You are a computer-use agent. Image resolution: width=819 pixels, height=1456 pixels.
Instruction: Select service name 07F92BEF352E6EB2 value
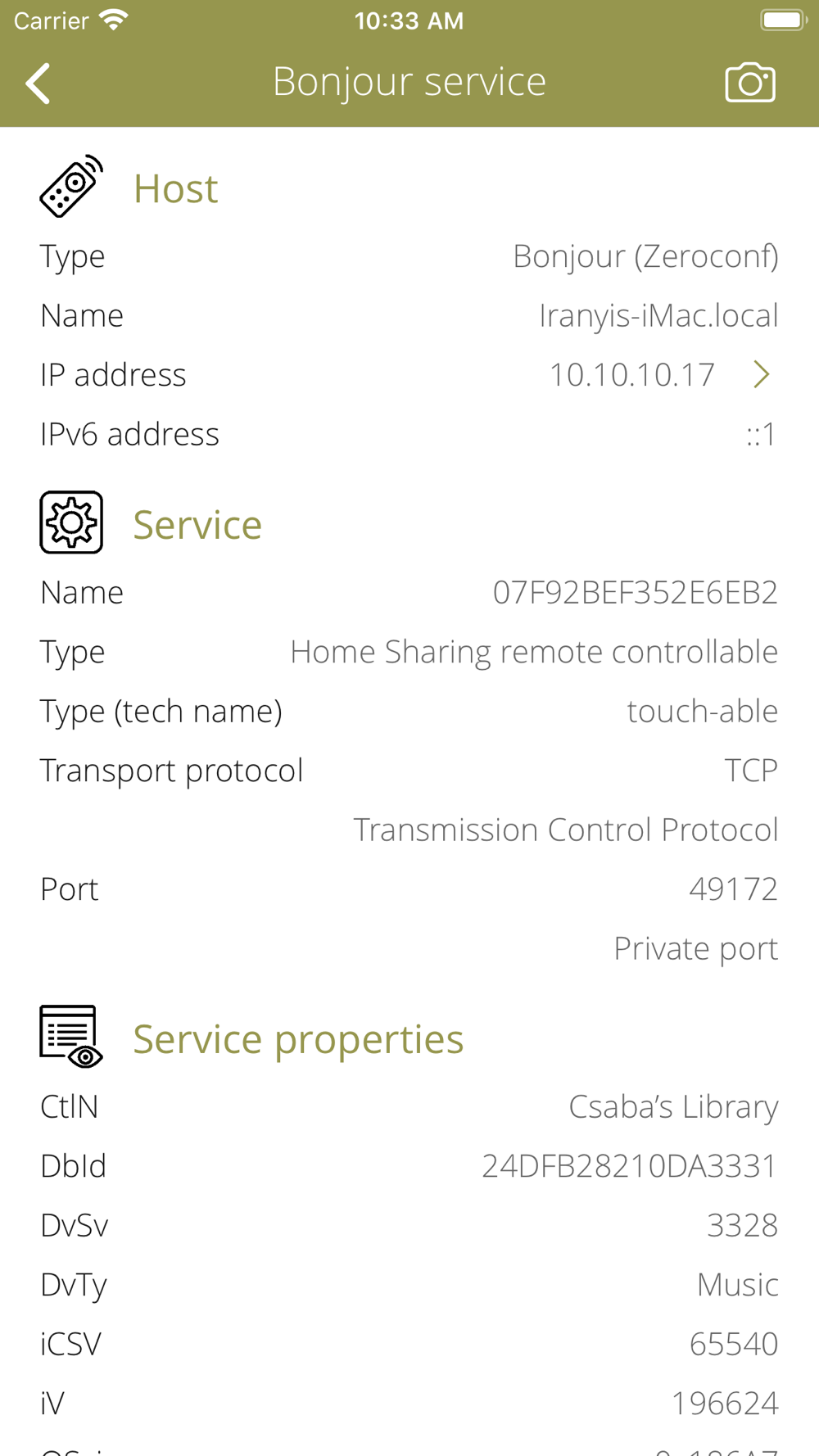pyautogui.click(x=636, y=592)
